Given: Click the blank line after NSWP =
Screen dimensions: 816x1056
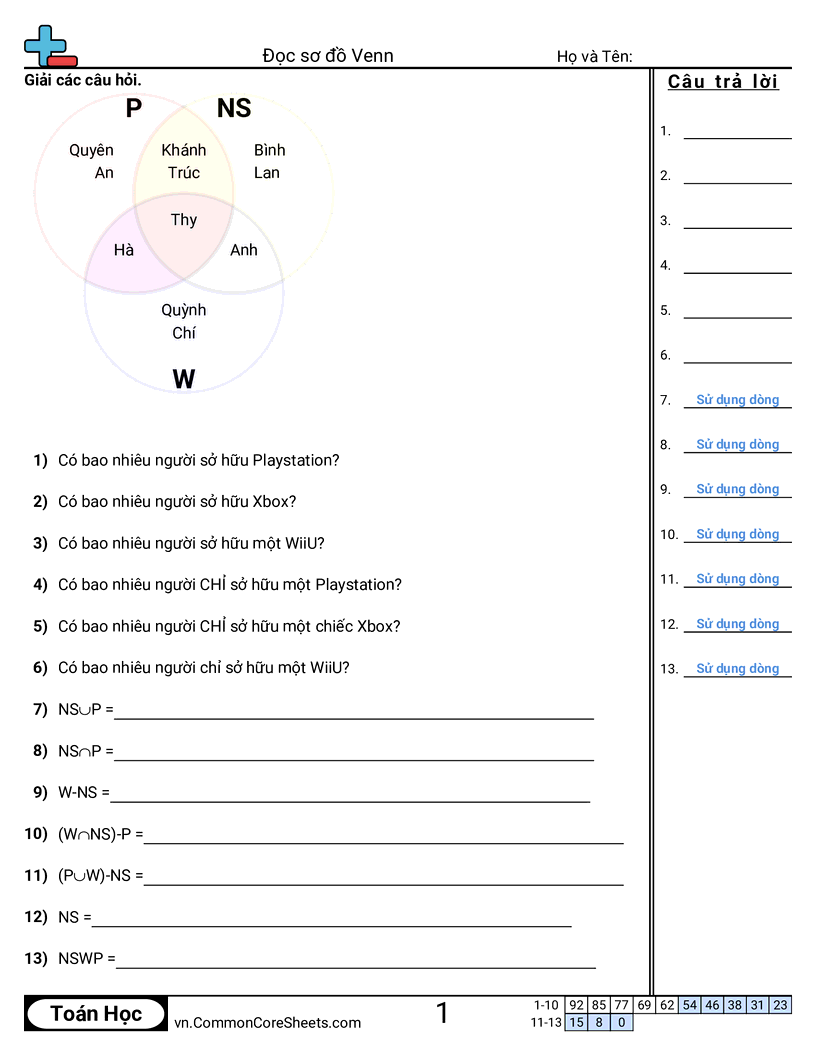Looking at the screenshot, I should point(356,961).
